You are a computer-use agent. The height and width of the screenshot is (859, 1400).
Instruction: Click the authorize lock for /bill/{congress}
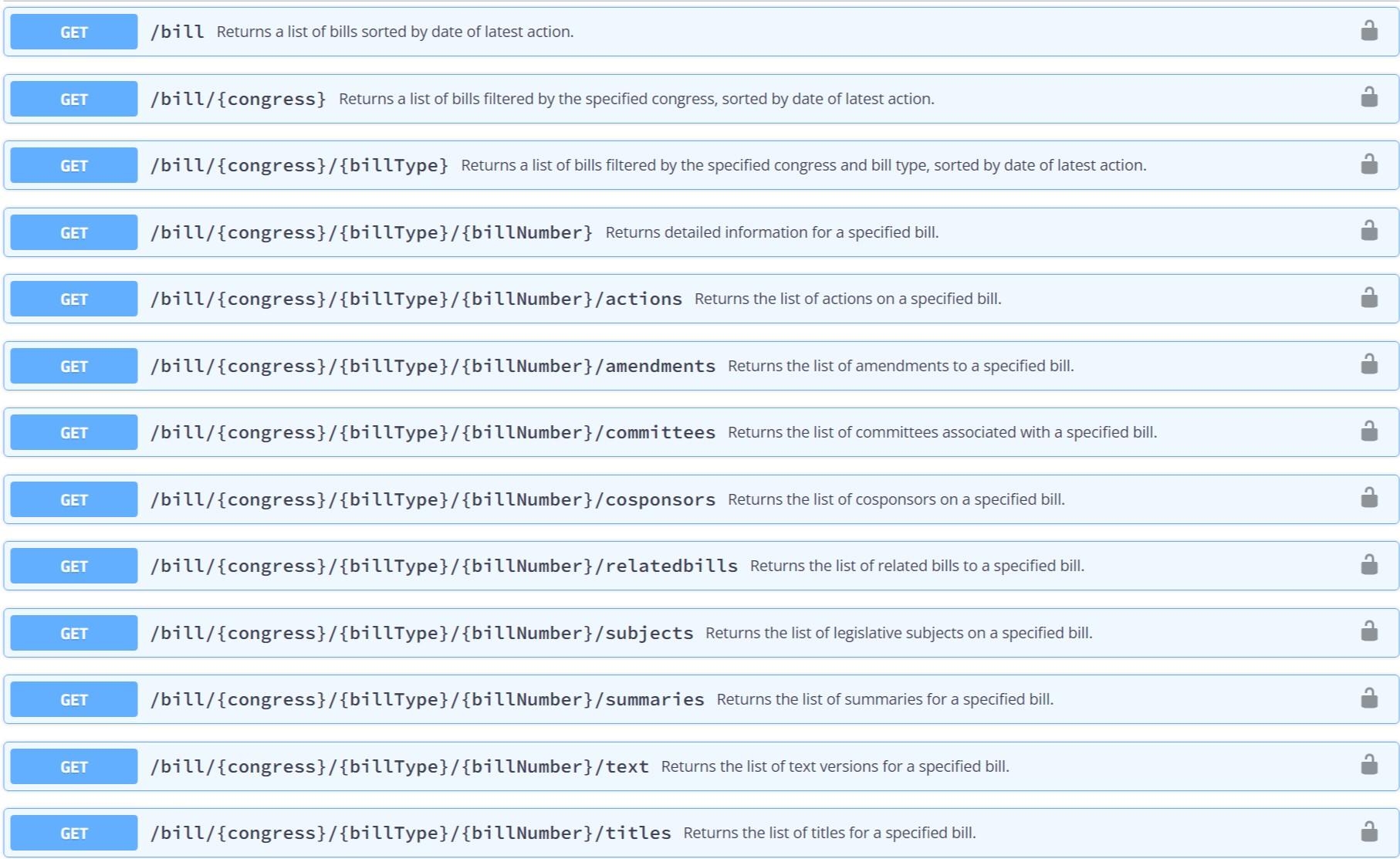(1368, 98)
